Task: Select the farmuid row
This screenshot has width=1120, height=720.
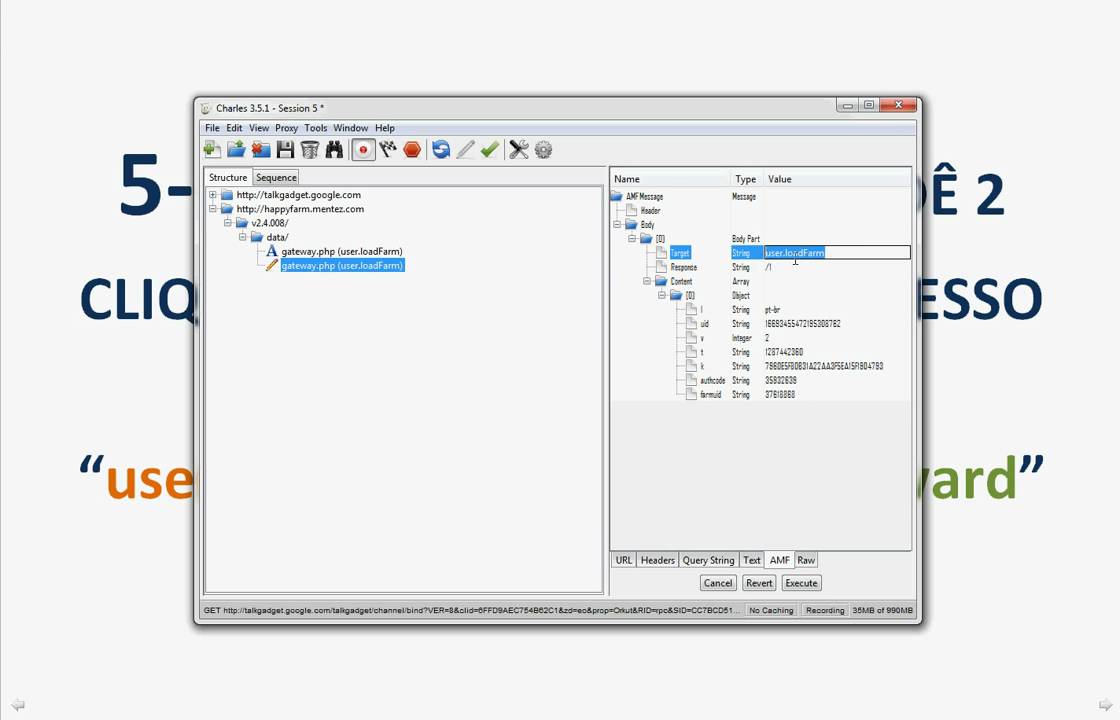Action: (x=761, y=394)
